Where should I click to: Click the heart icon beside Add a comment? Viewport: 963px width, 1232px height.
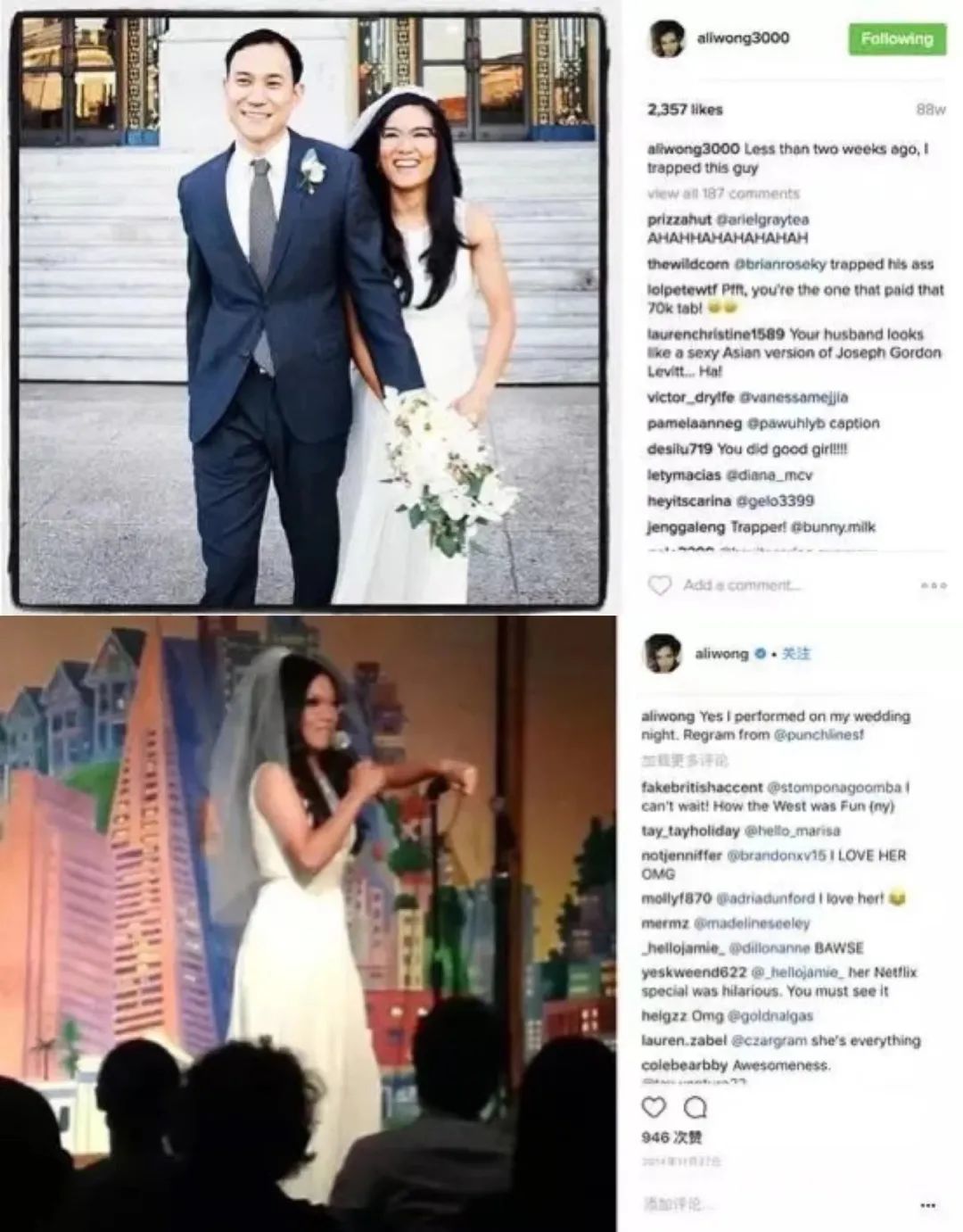660,585
